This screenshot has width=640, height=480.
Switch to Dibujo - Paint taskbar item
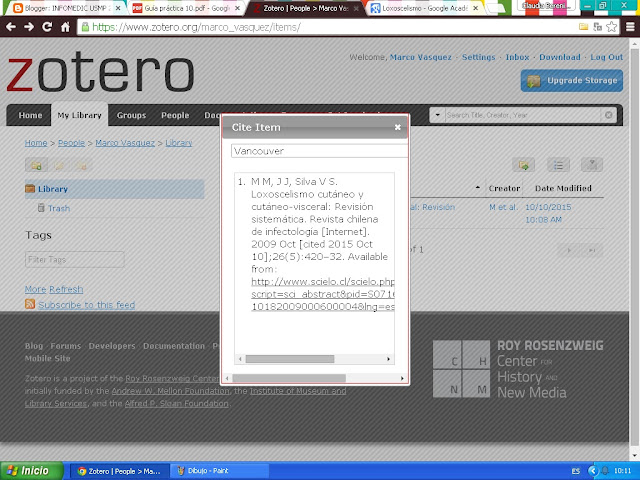219,471
